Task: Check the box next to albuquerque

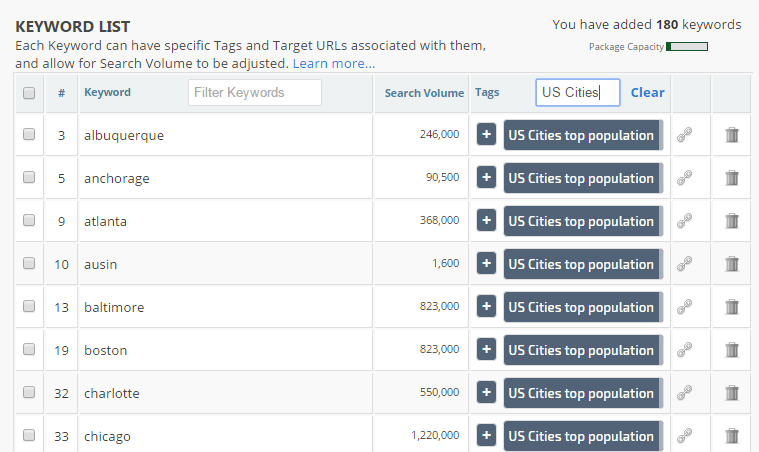Action: point(29,135)
